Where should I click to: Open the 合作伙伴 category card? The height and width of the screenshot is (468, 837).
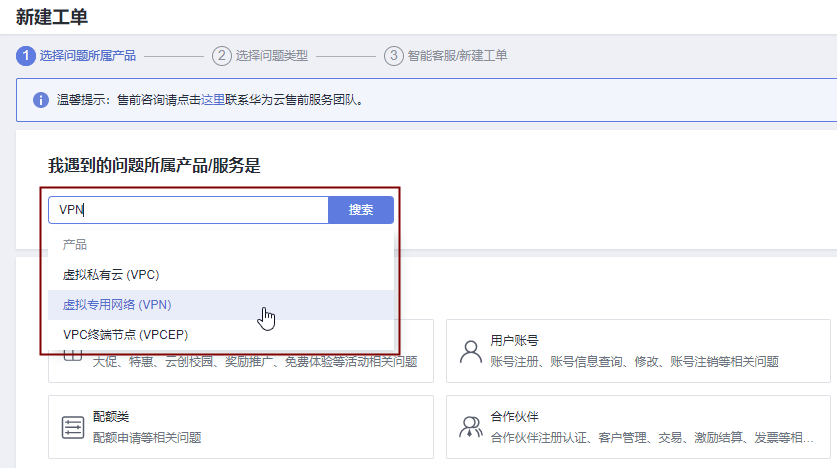(x=638, y=427)
